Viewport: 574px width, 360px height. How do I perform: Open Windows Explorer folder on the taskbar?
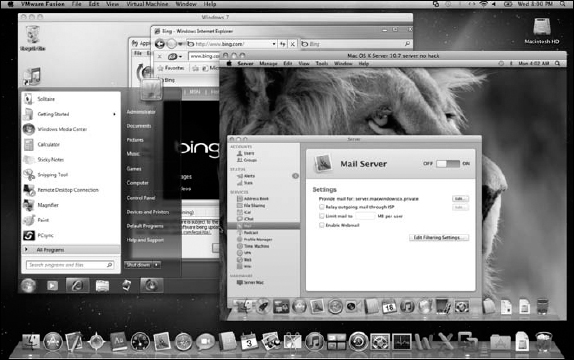click(x=102, y=286)
